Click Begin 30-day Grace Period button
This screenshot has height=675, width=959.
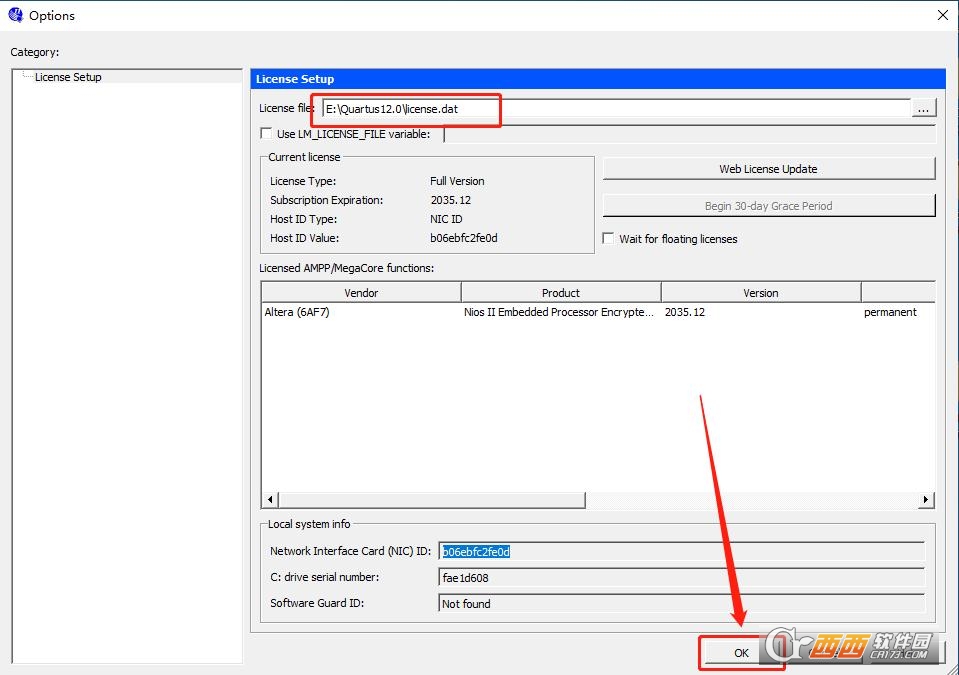(769, 206)
